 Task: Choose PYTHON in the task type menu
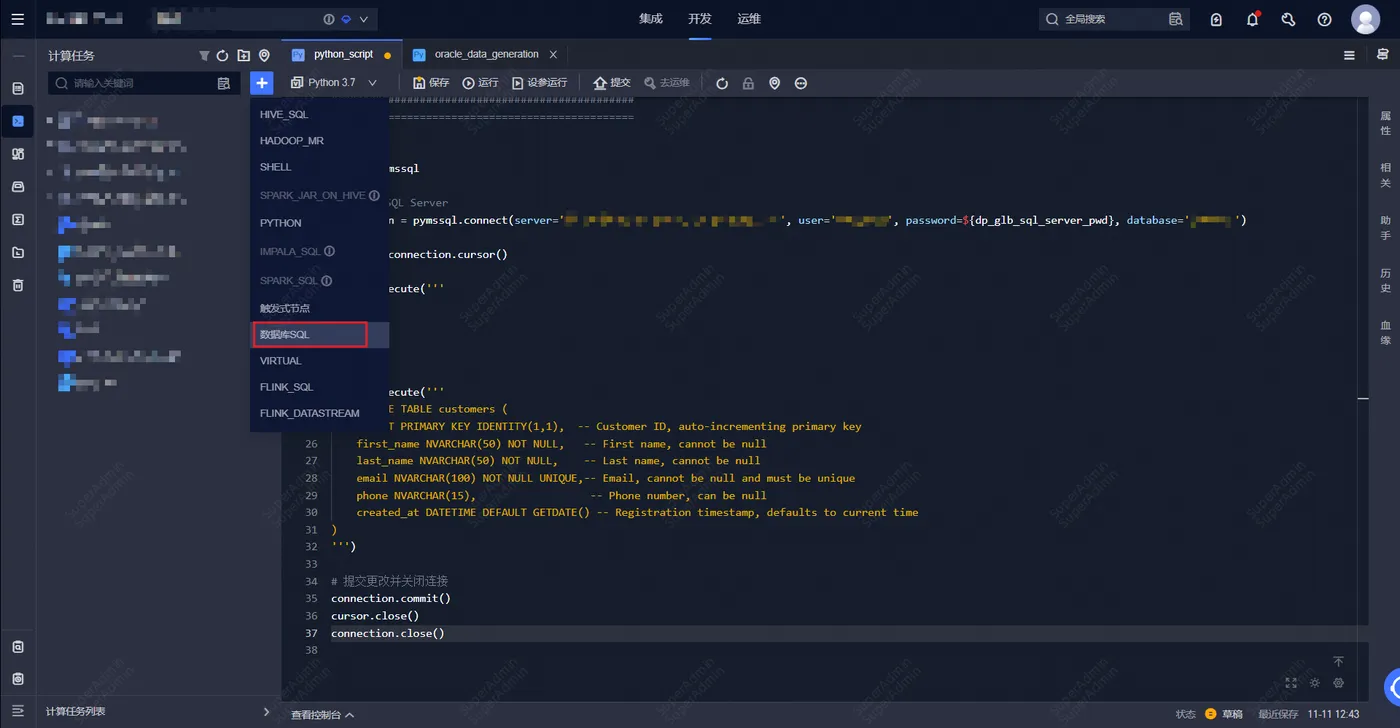pyautogui.click(x=319, y=223)
